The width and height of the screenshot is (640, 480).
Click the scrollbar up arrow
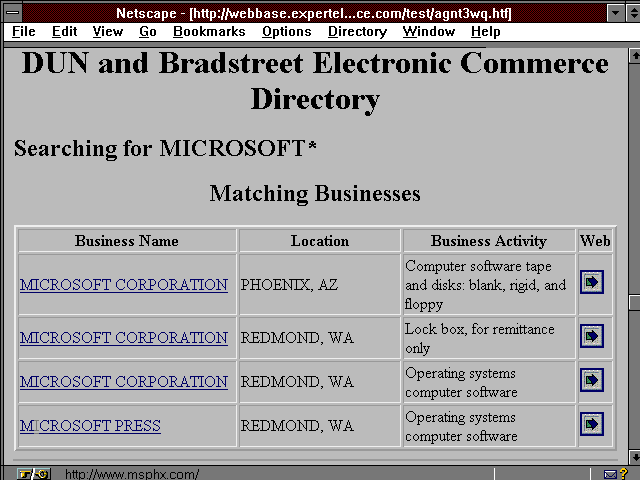[634, 56]
